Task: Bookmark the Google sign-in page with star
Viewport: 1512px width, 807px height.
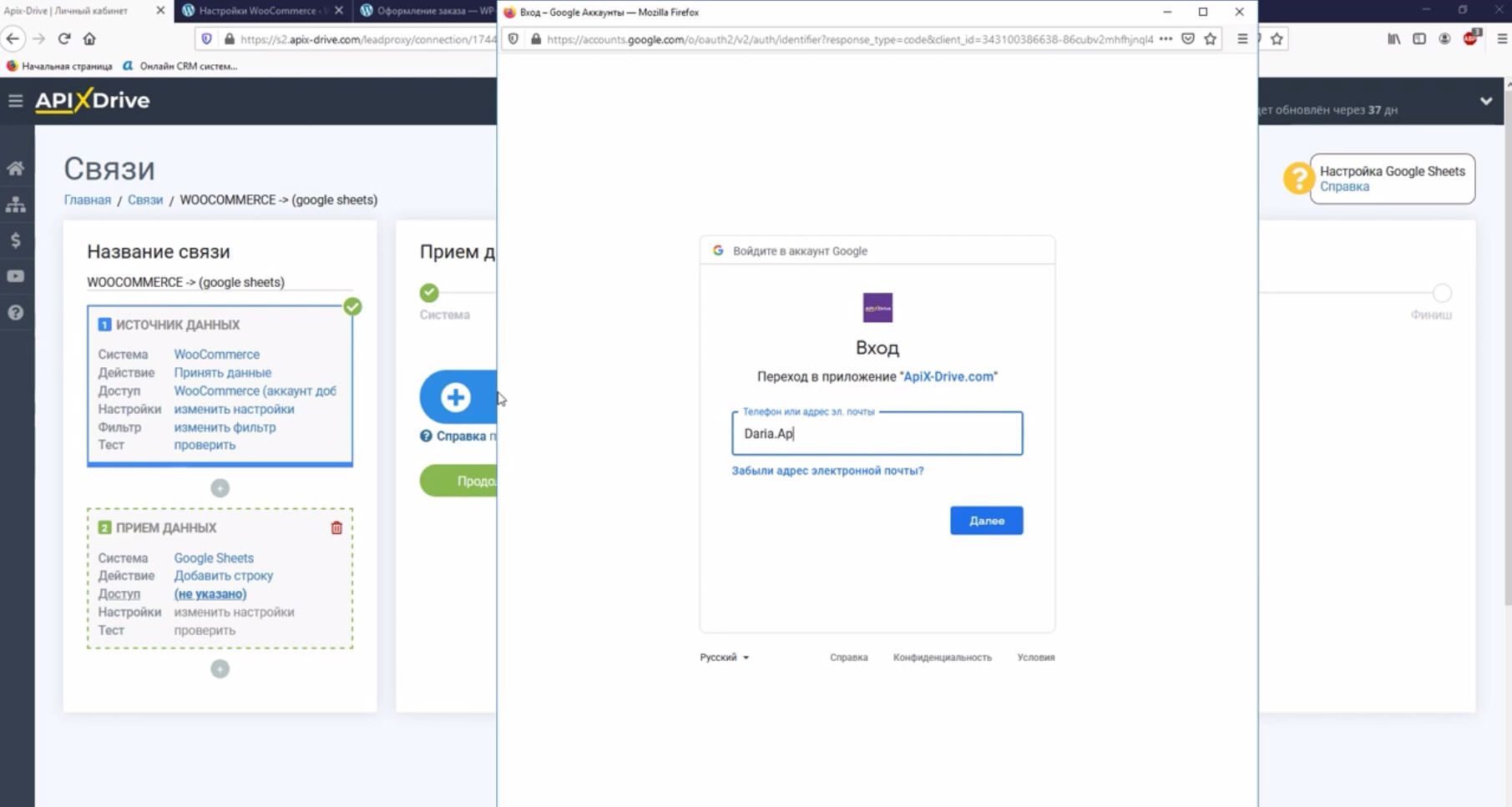Action: click(x=1210, y=38)
